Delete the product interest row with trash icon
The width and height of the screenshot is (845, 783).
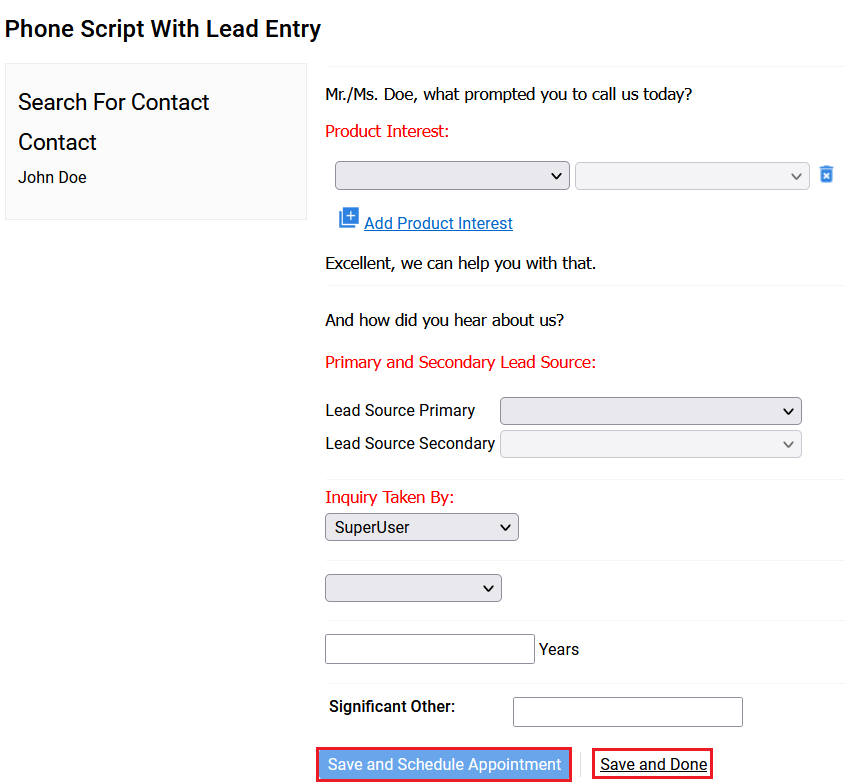tap(826, 175)
